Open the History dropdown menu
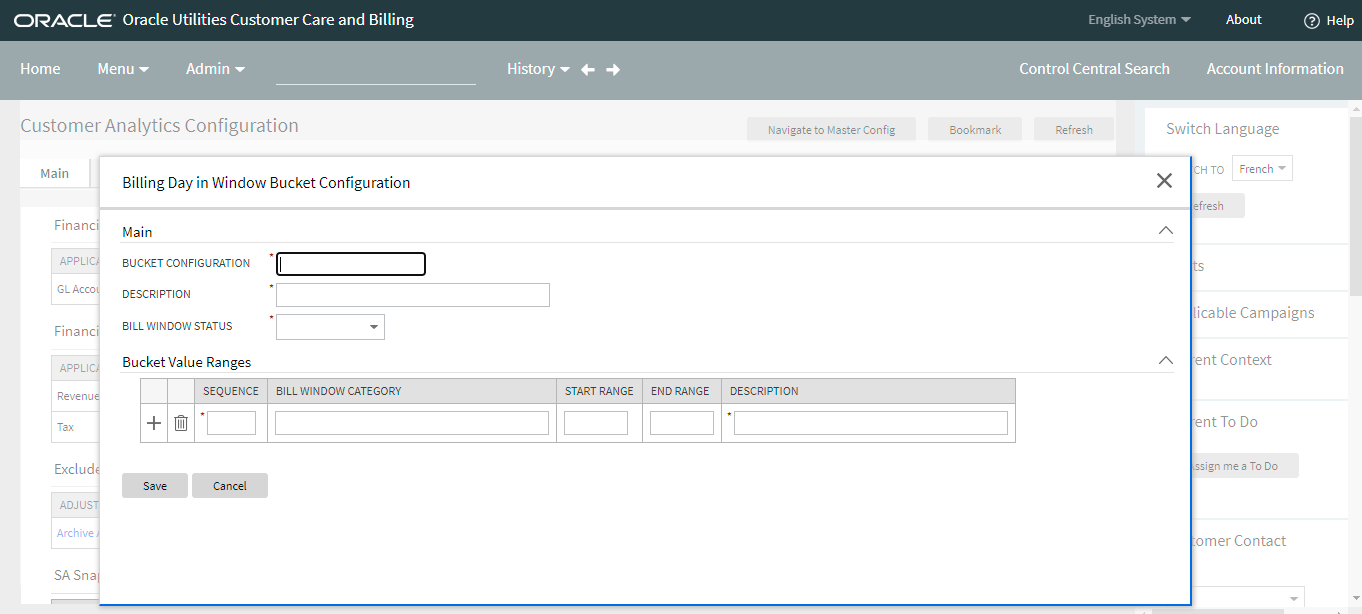The height and width of the screenshot is (614, 1362). coord(537,69)
